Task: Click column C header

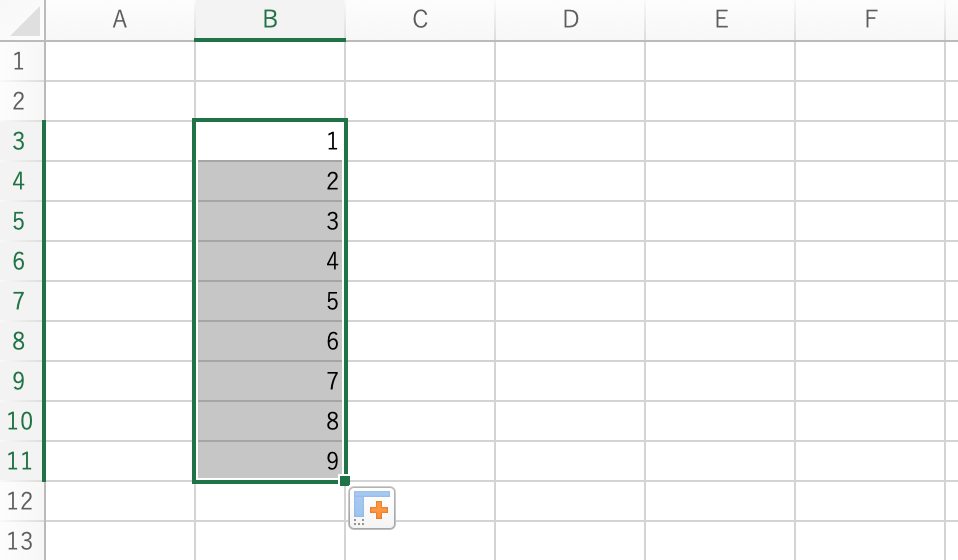Action: [x=420, y=19]
